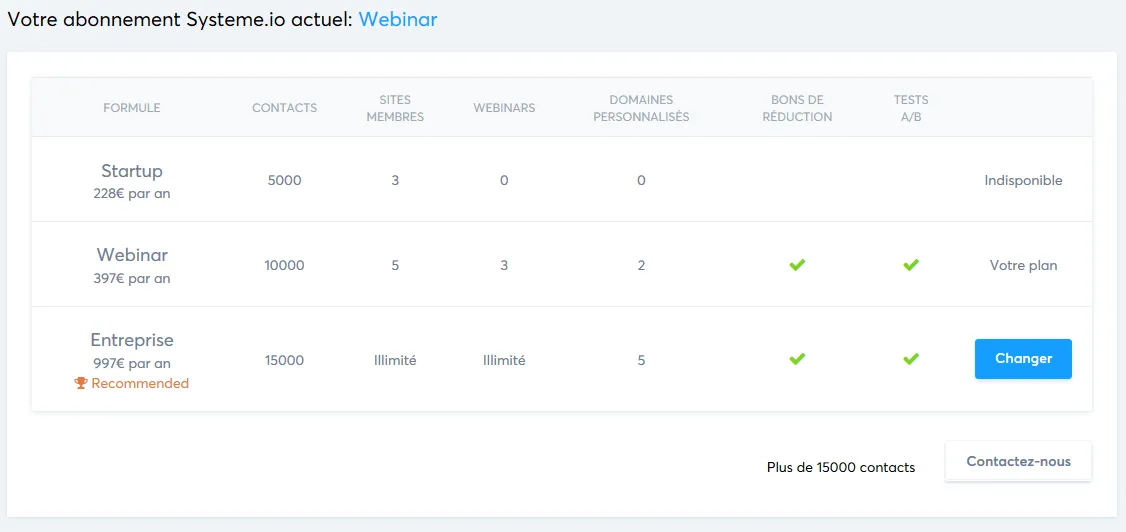Screen dimensions: 1126x532
Task: Click the Bons de Réduction header
Action: pyautogui.click(x=797, y=108)
